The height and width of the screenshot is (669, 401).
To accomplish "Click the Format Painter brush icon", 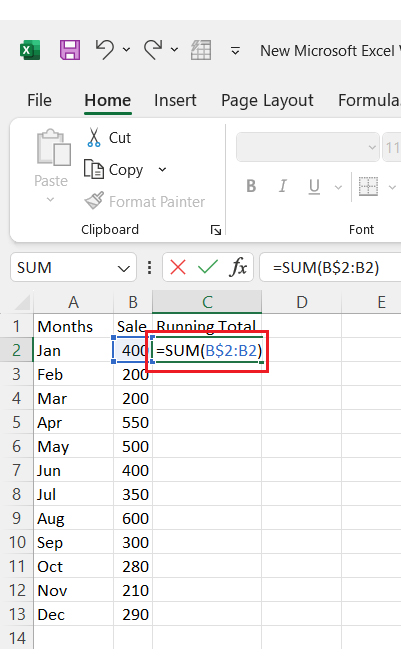I will [94, 201].
